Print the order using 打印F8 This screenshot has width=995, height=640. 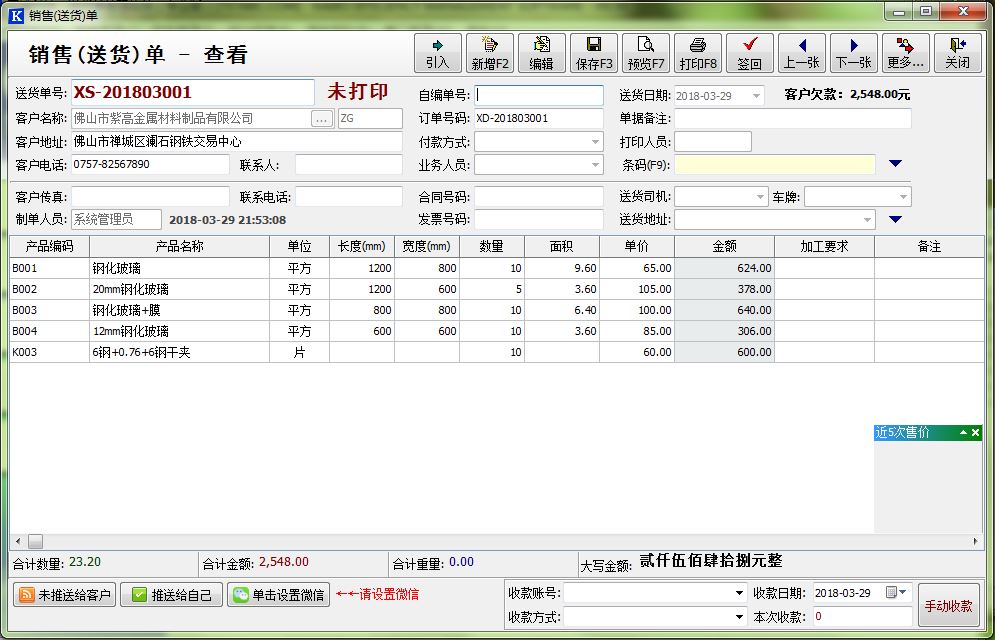point(698,53)
